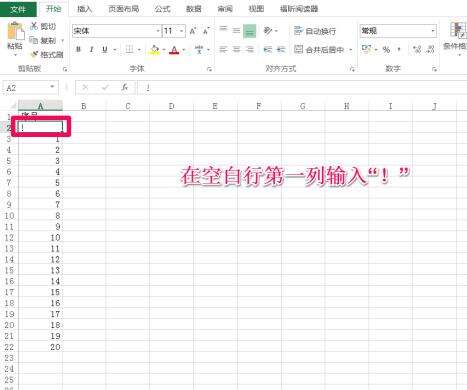The width and height of the screenshot is (467, 390).
Task: Click the cell borders icon
Action: 129,49
